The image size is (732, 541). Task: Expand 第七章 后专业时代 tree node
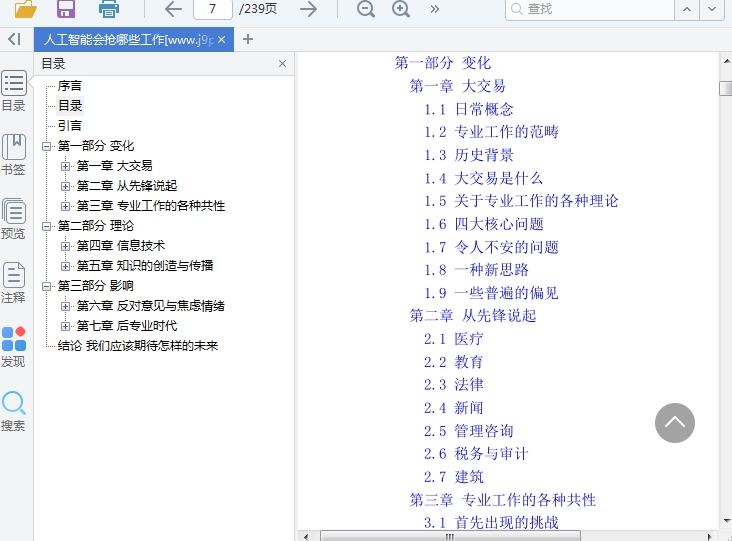pos(65,326)
